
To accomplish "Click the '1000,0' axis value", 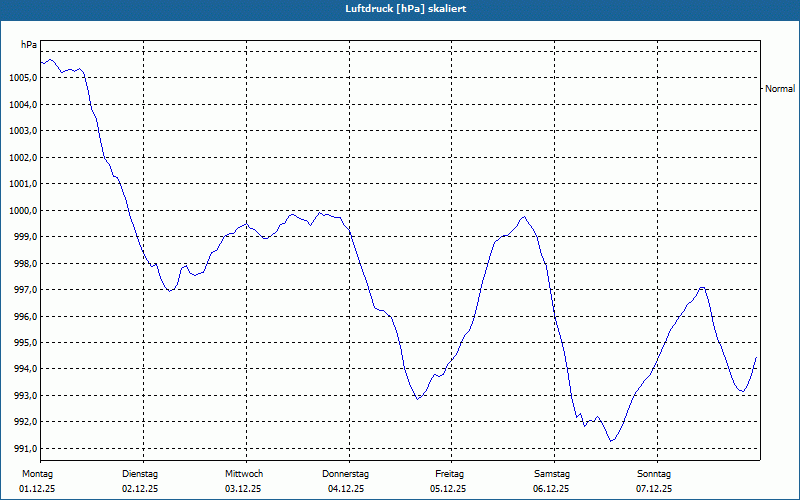I will (23, 211).
